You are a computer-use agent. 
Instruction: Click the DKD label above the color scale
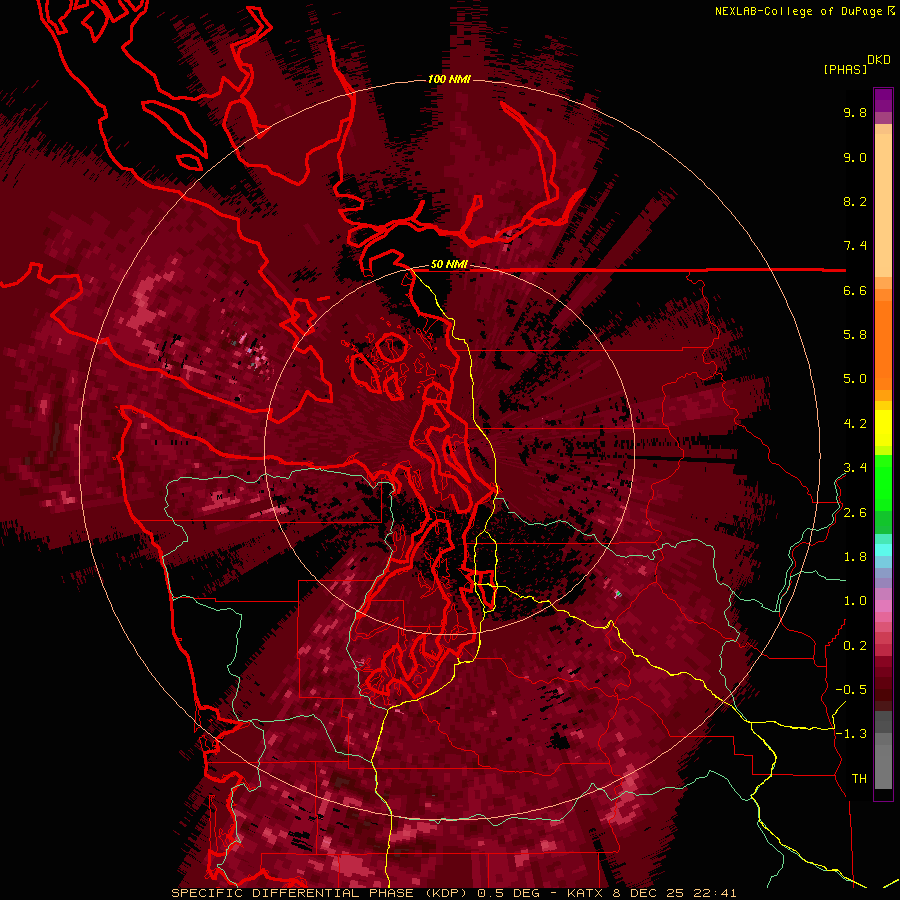(x=879, y=60)
